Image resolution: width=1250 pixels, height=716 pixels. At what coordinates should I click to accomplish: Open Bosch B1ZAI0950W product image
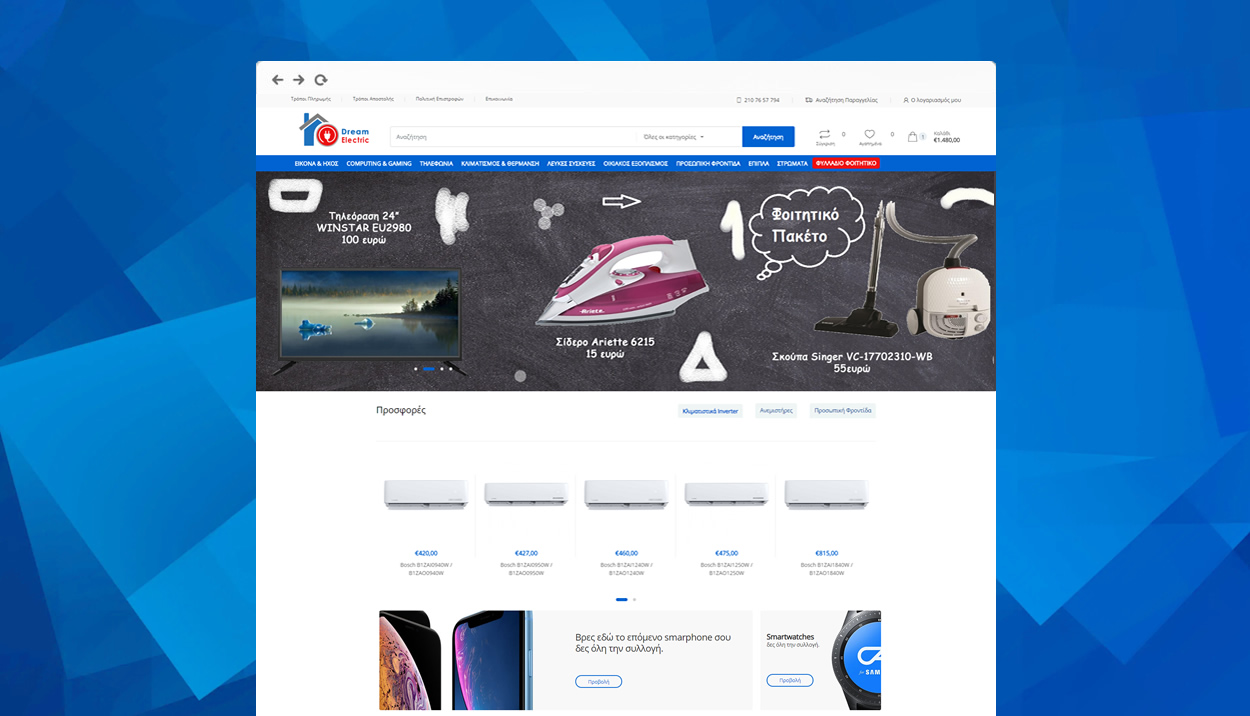pyautogui.click(x=526, y=494)
